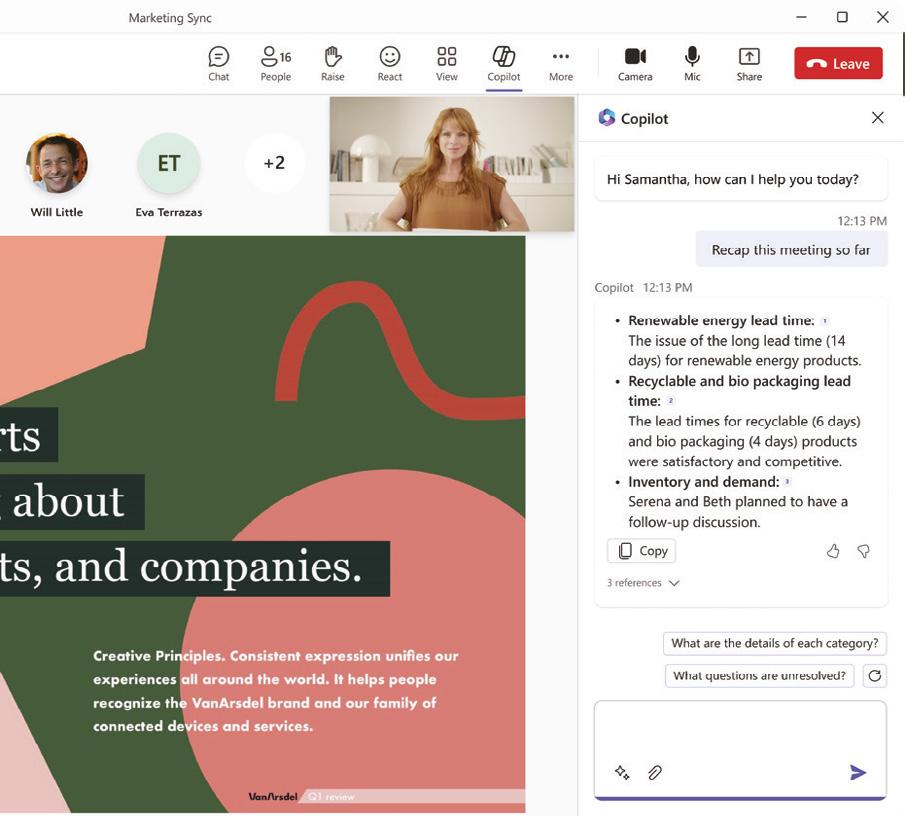The height and width of the screenshot is (816, 905).
Task: Refresh the suggested prompts
Action: click(874, 676)
